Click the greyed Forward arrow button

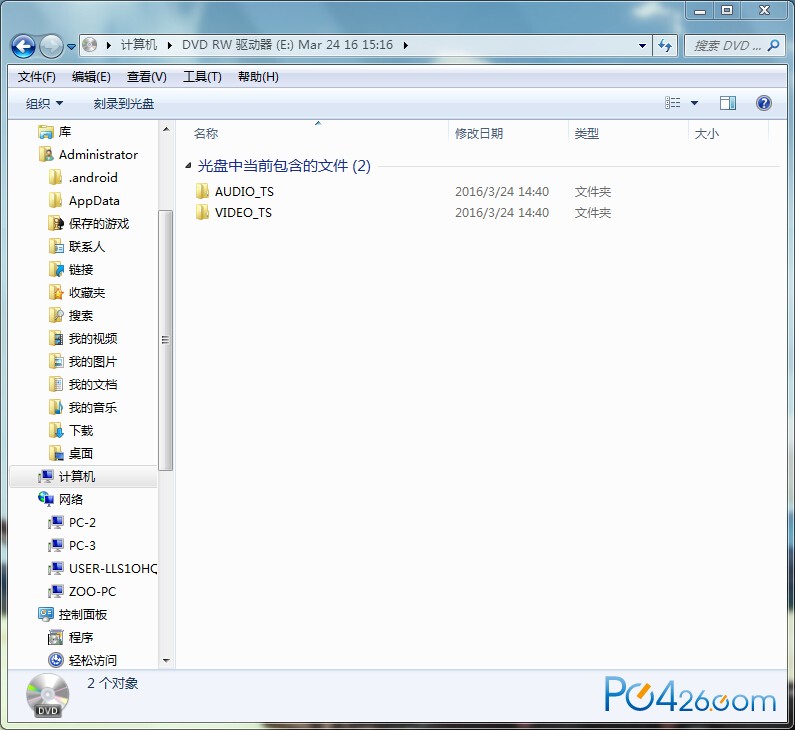(x=51, y=47)
